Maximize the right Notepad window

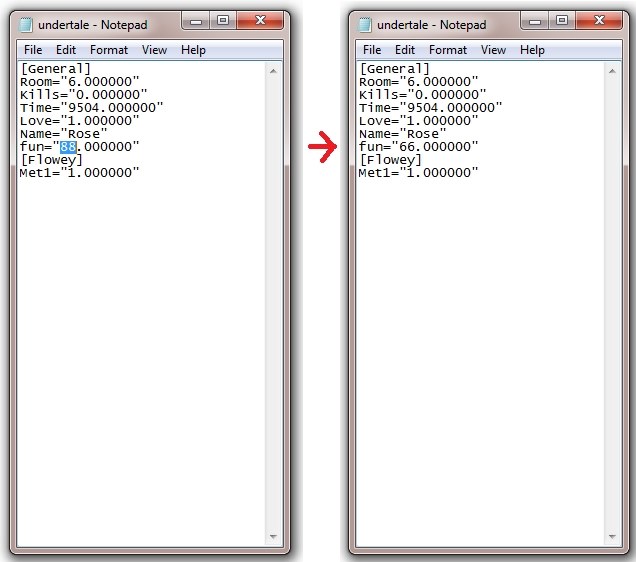pos(562,21)
